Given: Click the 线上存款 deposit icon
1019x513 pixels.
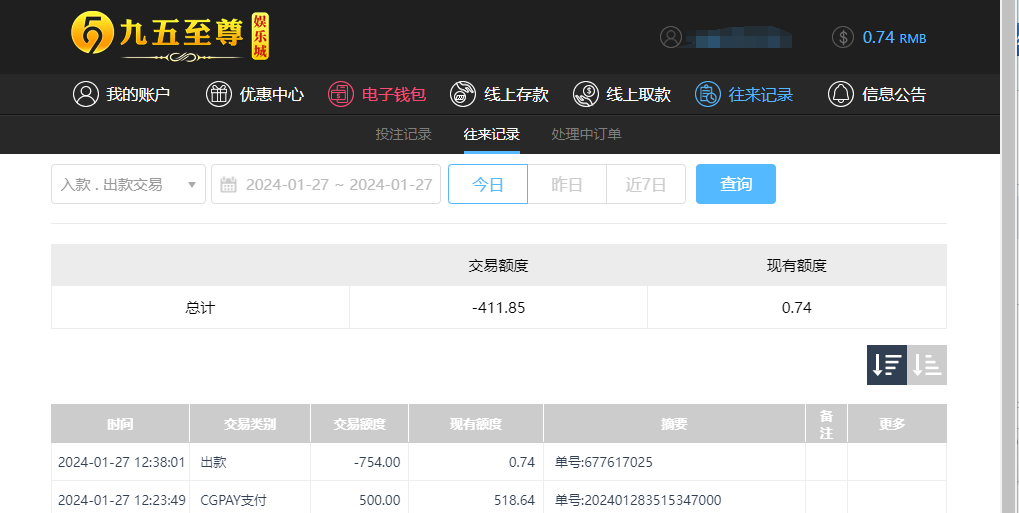Looking at the screenshot, I should (x=463, y=94).
